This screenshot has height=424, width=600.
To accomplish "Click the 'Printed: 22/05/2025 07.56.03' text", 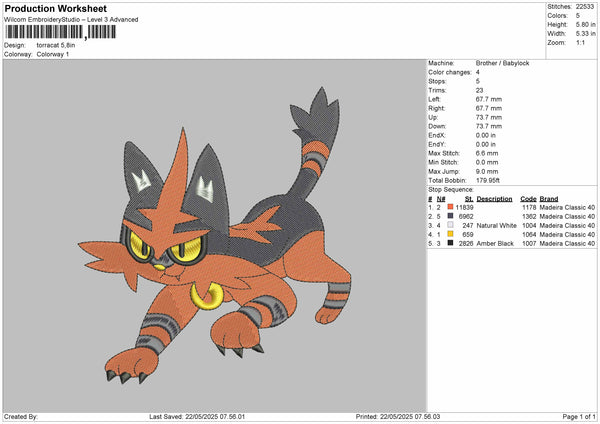I will coord(398,417).
